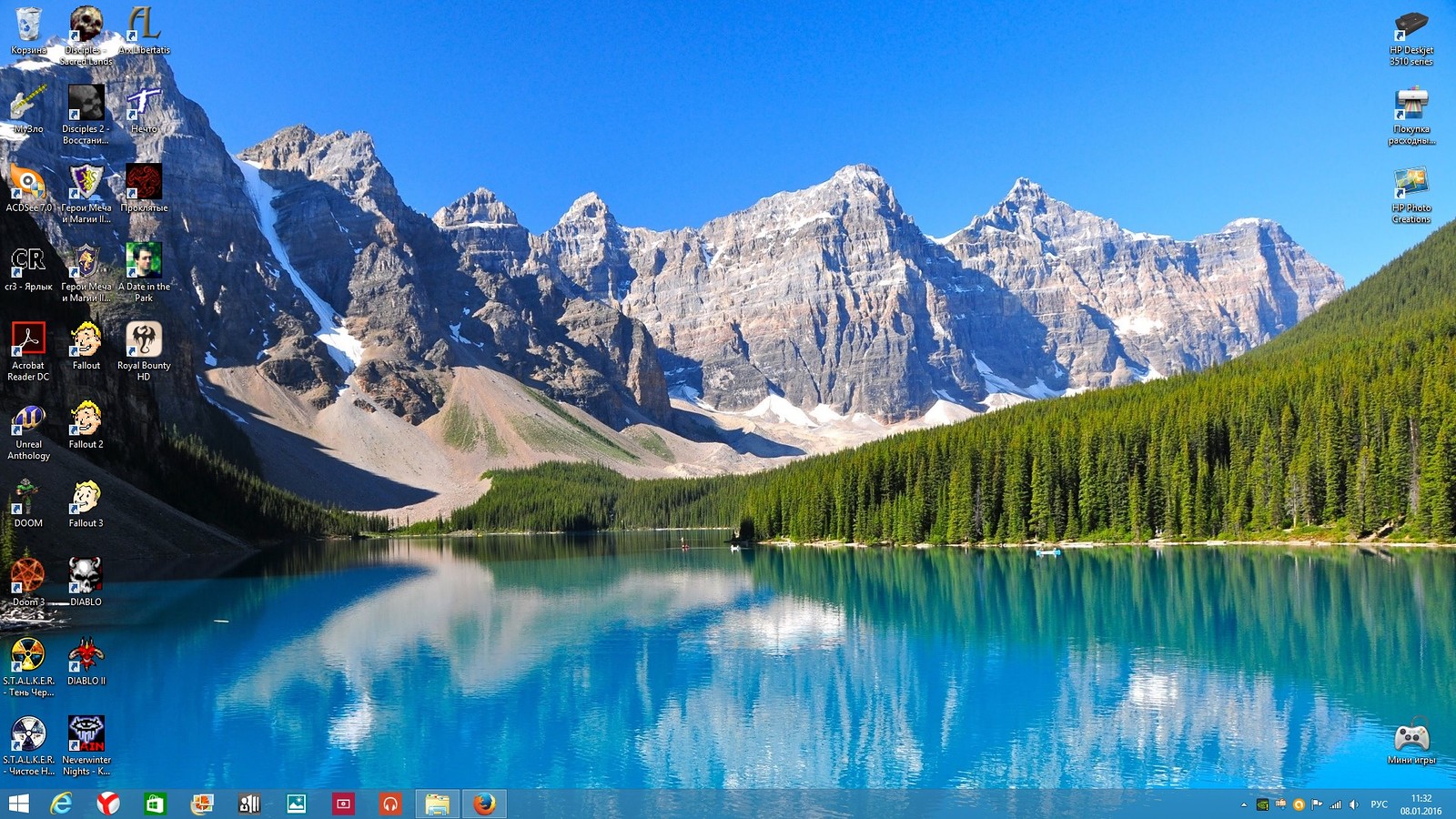Screen dimensions: 1456x819
Task: Click the Fallout 2 shortcut
Action: 86,426
